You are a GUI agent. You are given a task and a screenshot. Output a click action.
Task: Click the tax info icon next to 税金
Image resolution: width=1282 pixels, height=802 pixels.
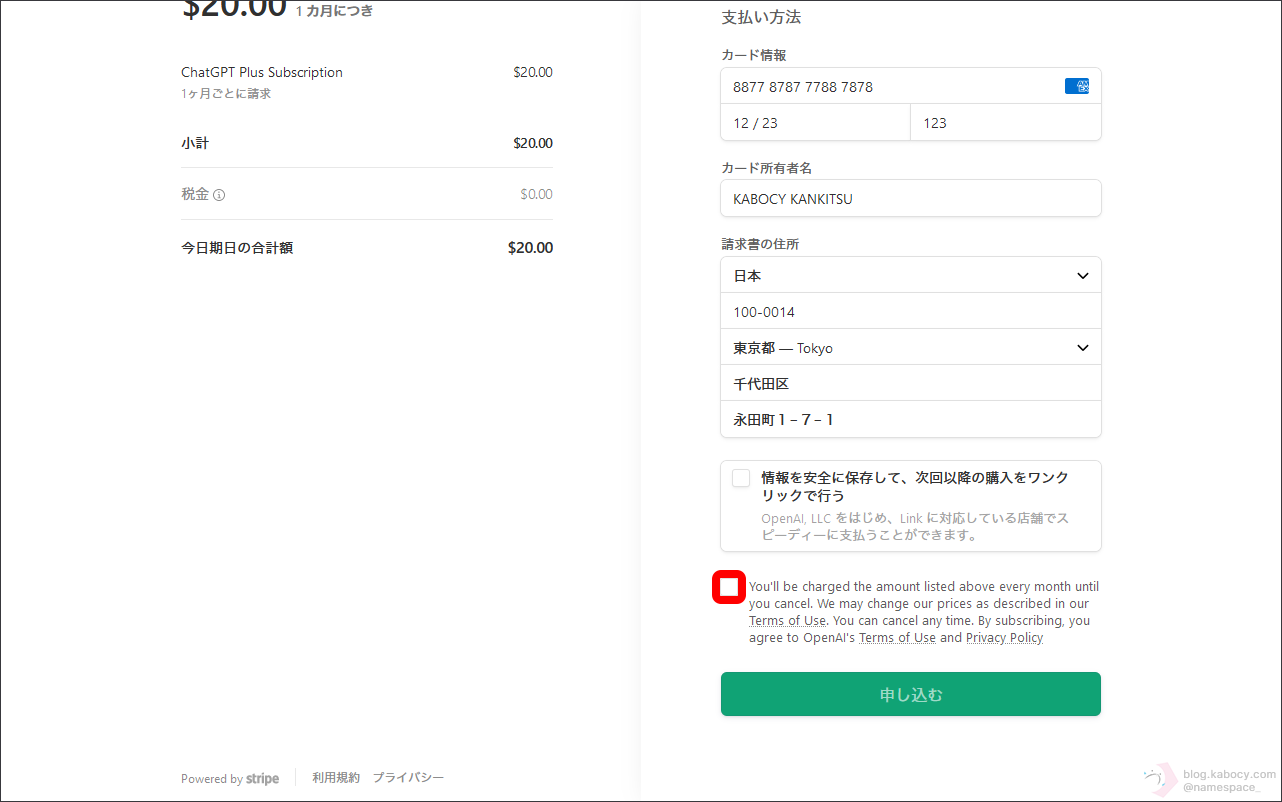click(x=219, y=195)
